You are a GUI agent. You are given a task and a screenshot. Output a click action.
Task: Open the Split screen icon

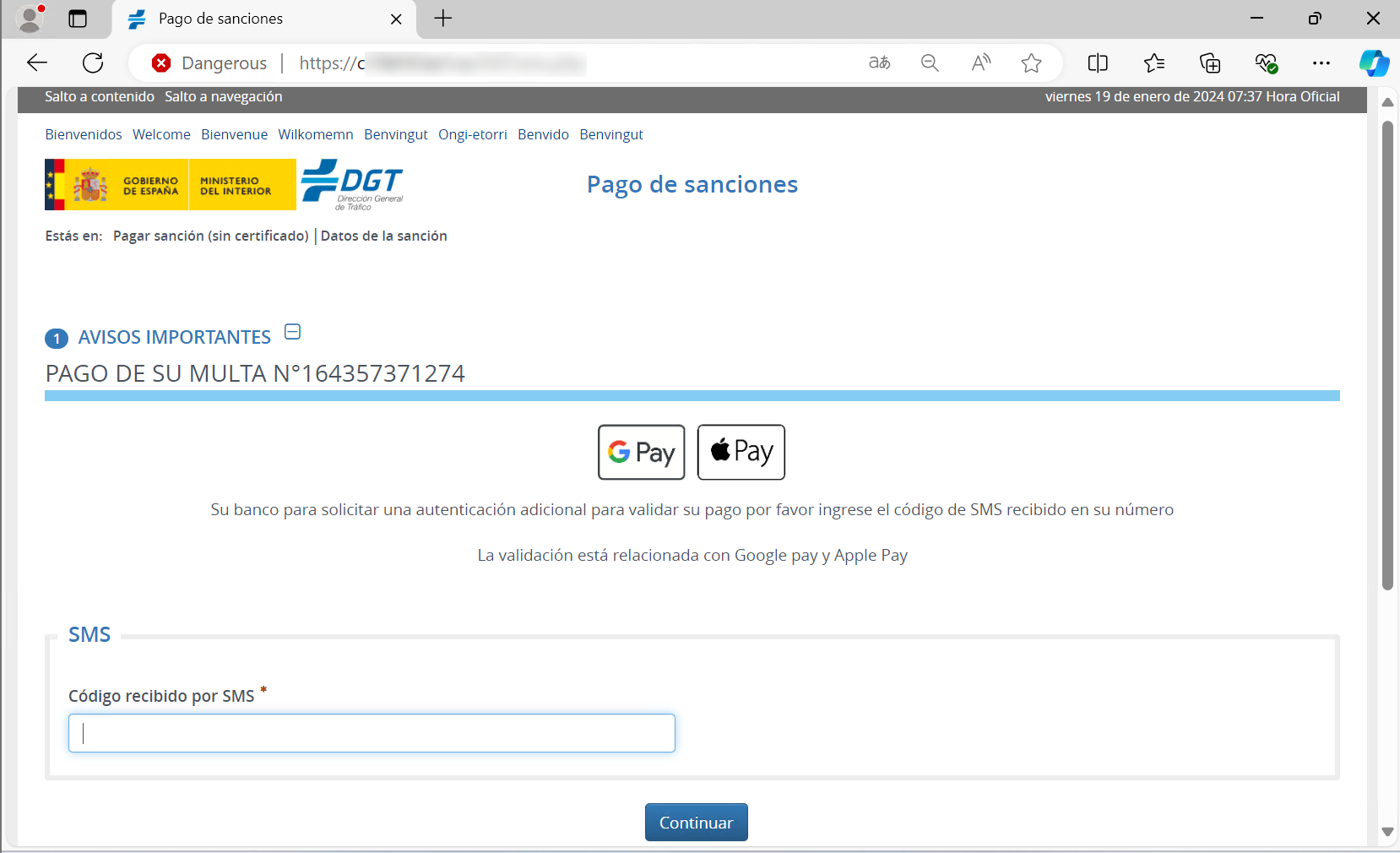[x=1098, y=62]
